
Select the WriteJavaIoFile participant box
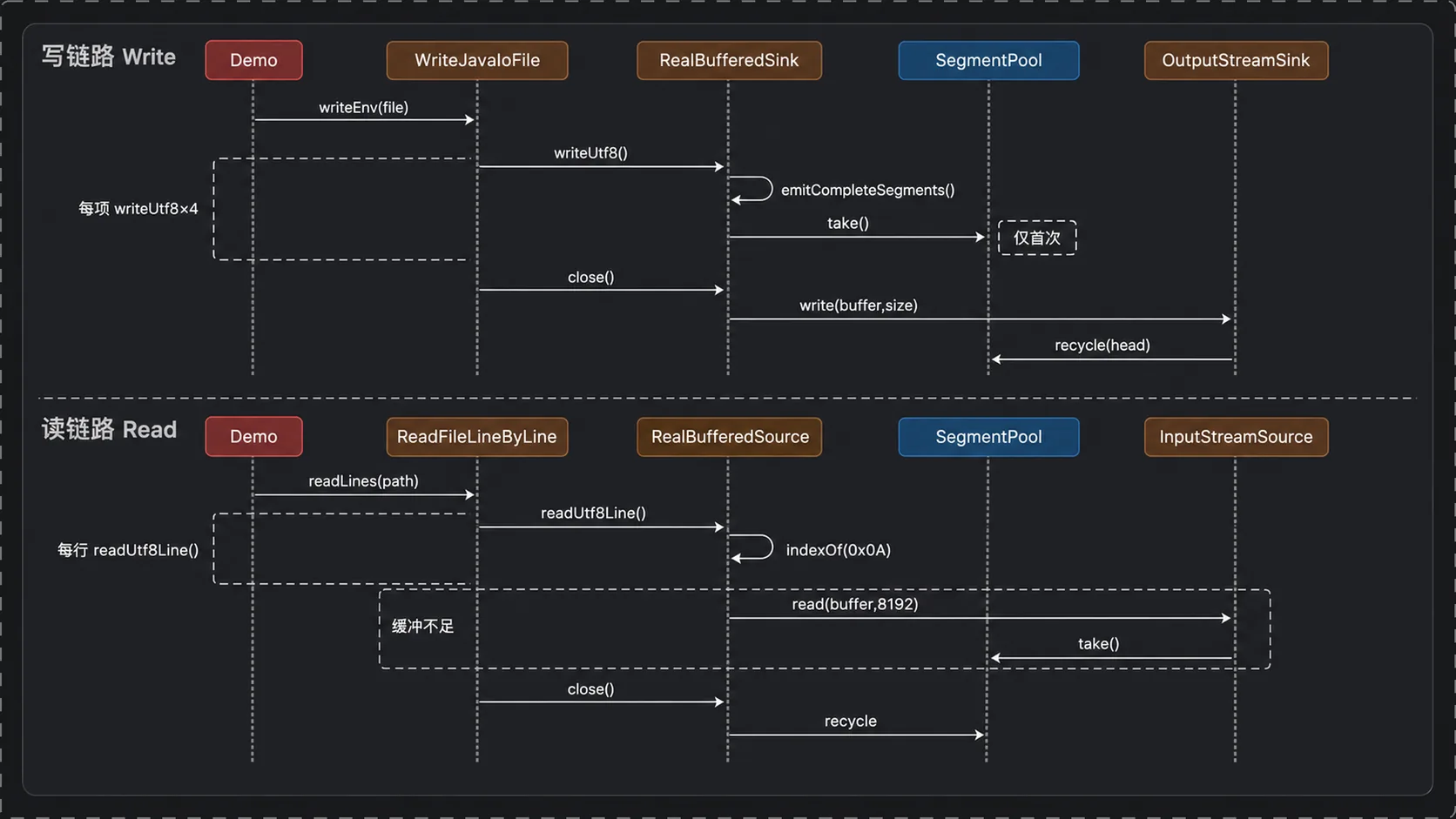[x=477, y=60]
